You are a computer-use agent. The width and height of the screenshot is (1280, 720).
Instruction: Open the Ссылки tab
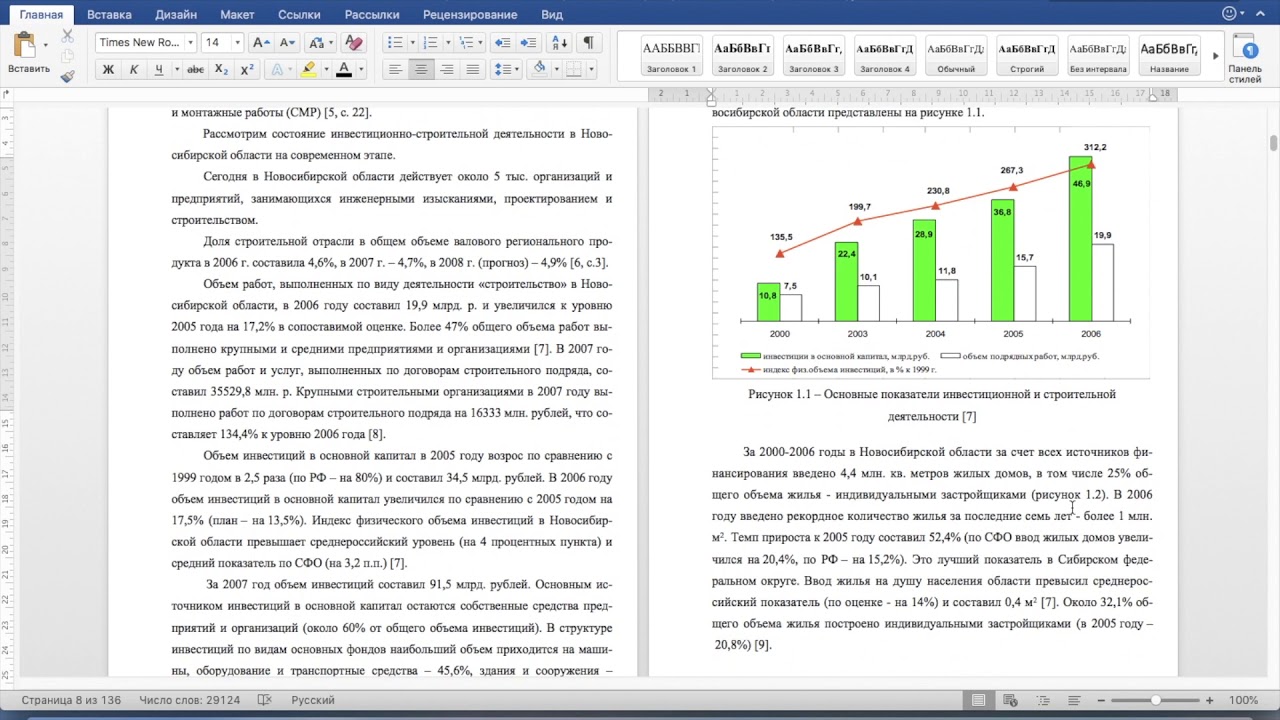pos(299,15)
